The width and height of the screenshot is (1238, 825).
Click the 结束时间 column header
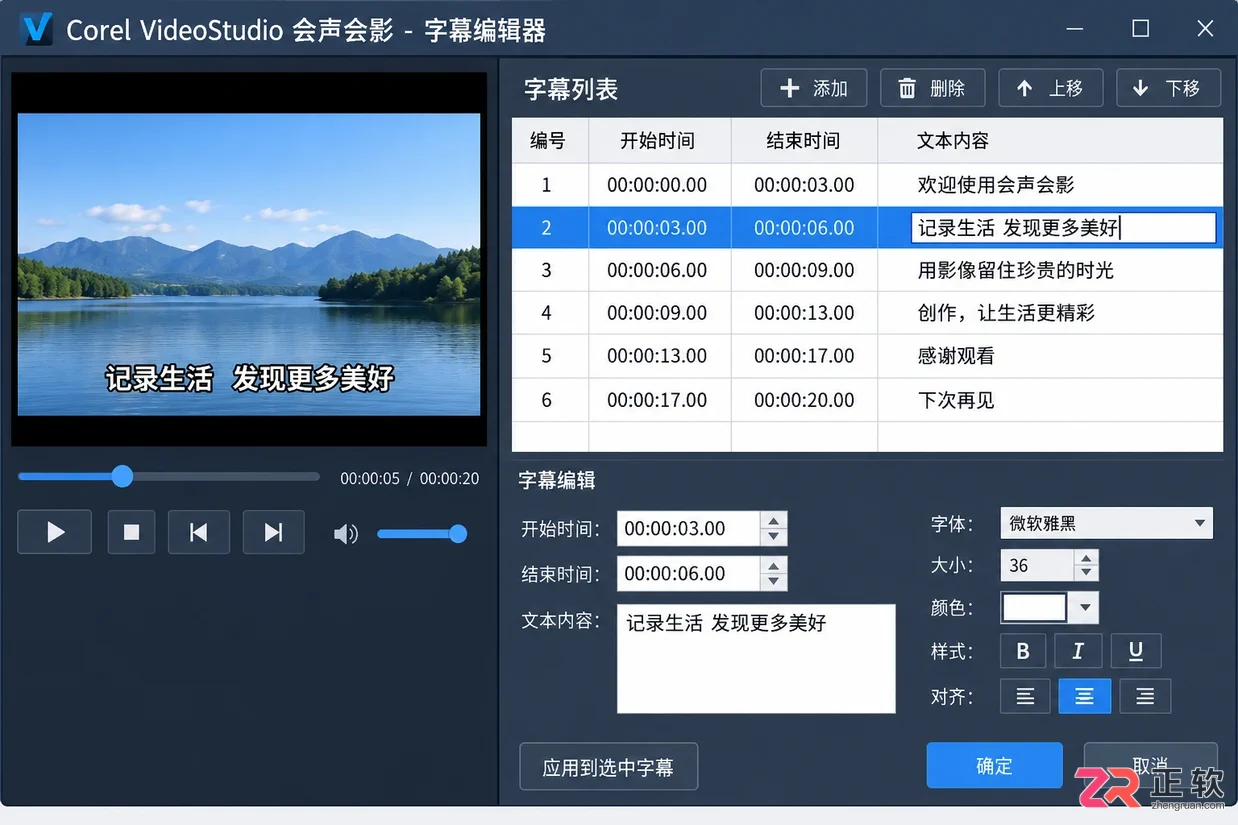[x=803, y=141]
